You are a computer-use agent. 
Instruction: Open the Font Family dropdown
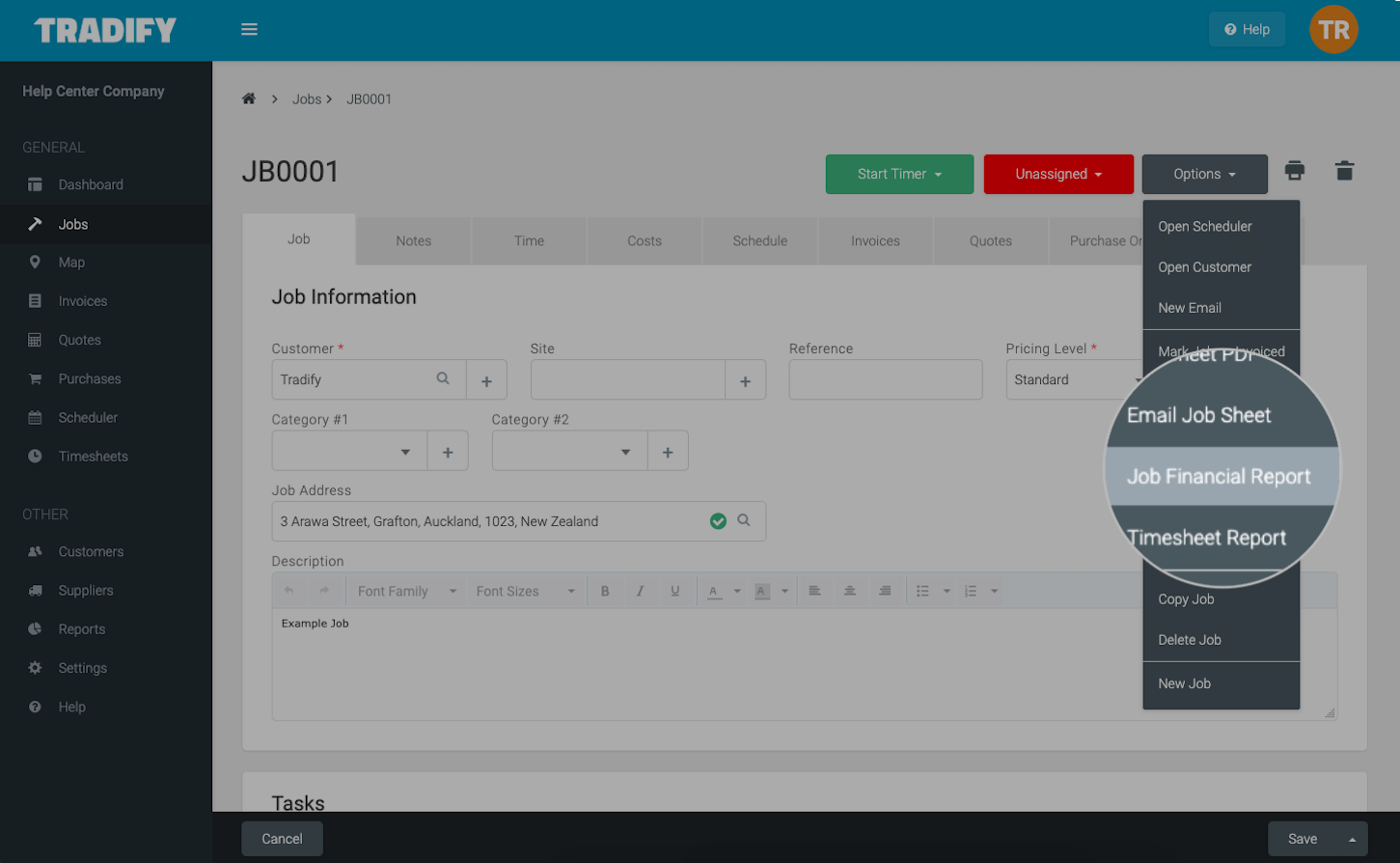coord(406,591)
